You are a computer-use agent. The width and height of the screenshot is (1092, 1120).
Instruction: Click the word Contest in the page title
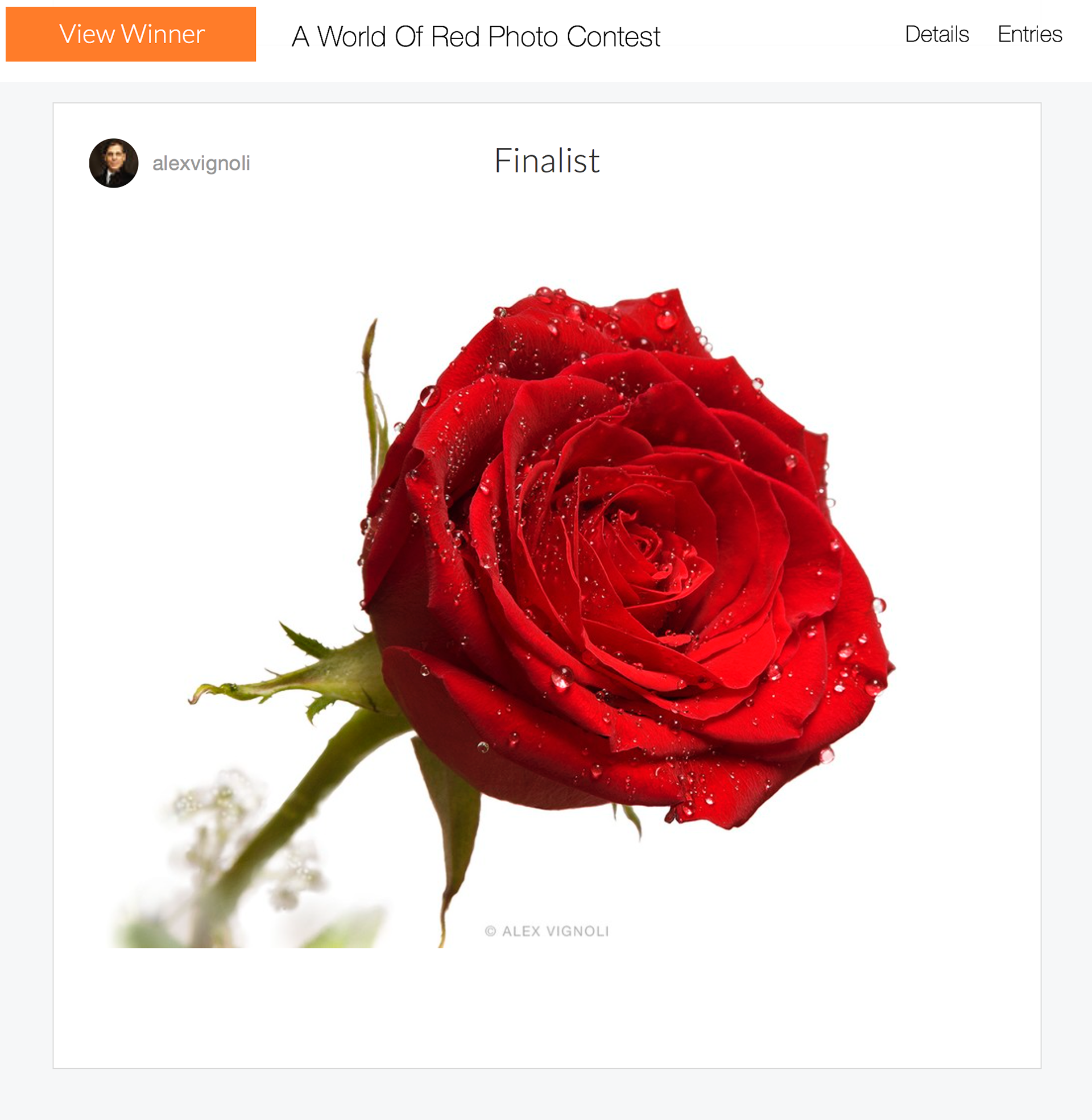[613, 37]
